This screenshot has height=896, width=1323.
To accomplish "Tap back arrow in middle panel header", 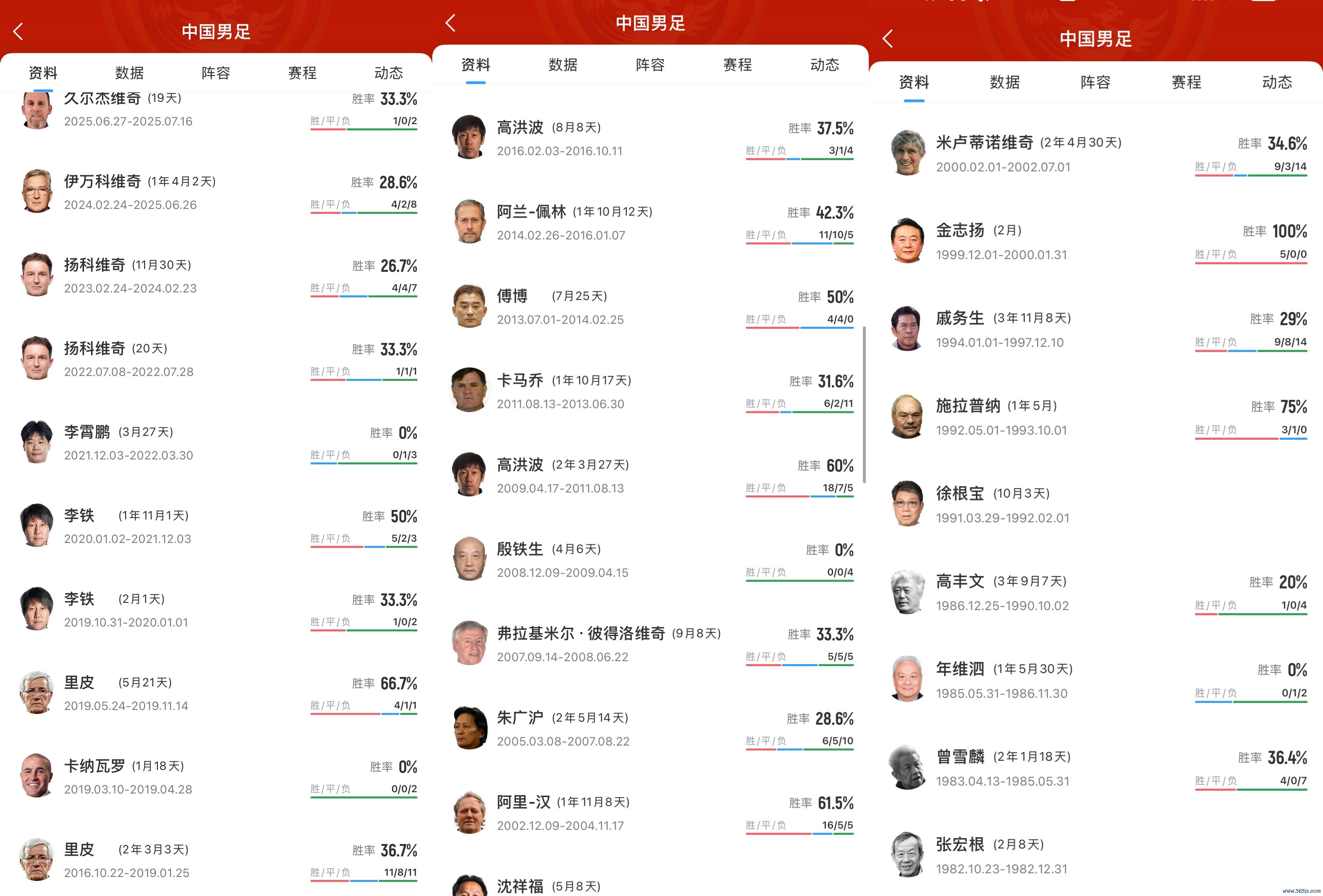I will [x=450, y=23].
